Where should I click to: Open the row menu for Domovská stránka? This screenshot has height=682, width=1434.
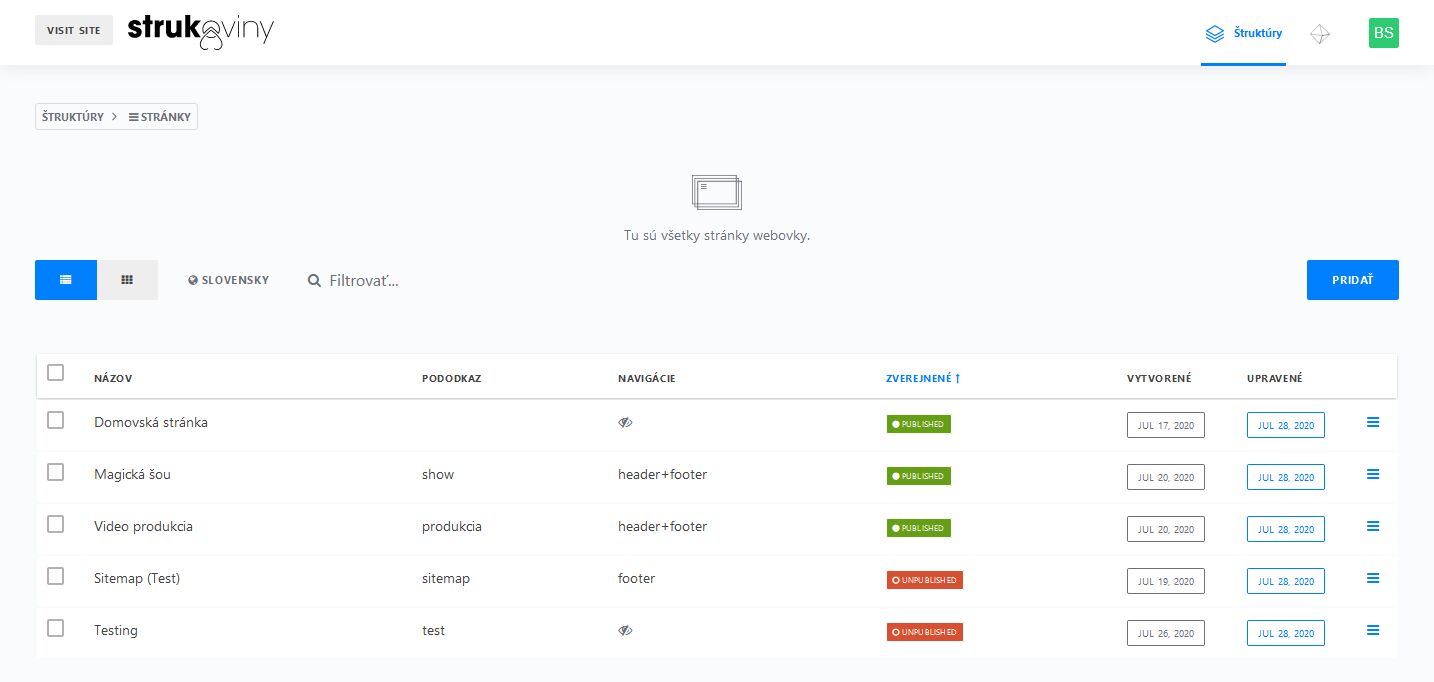pos(1373,422)
